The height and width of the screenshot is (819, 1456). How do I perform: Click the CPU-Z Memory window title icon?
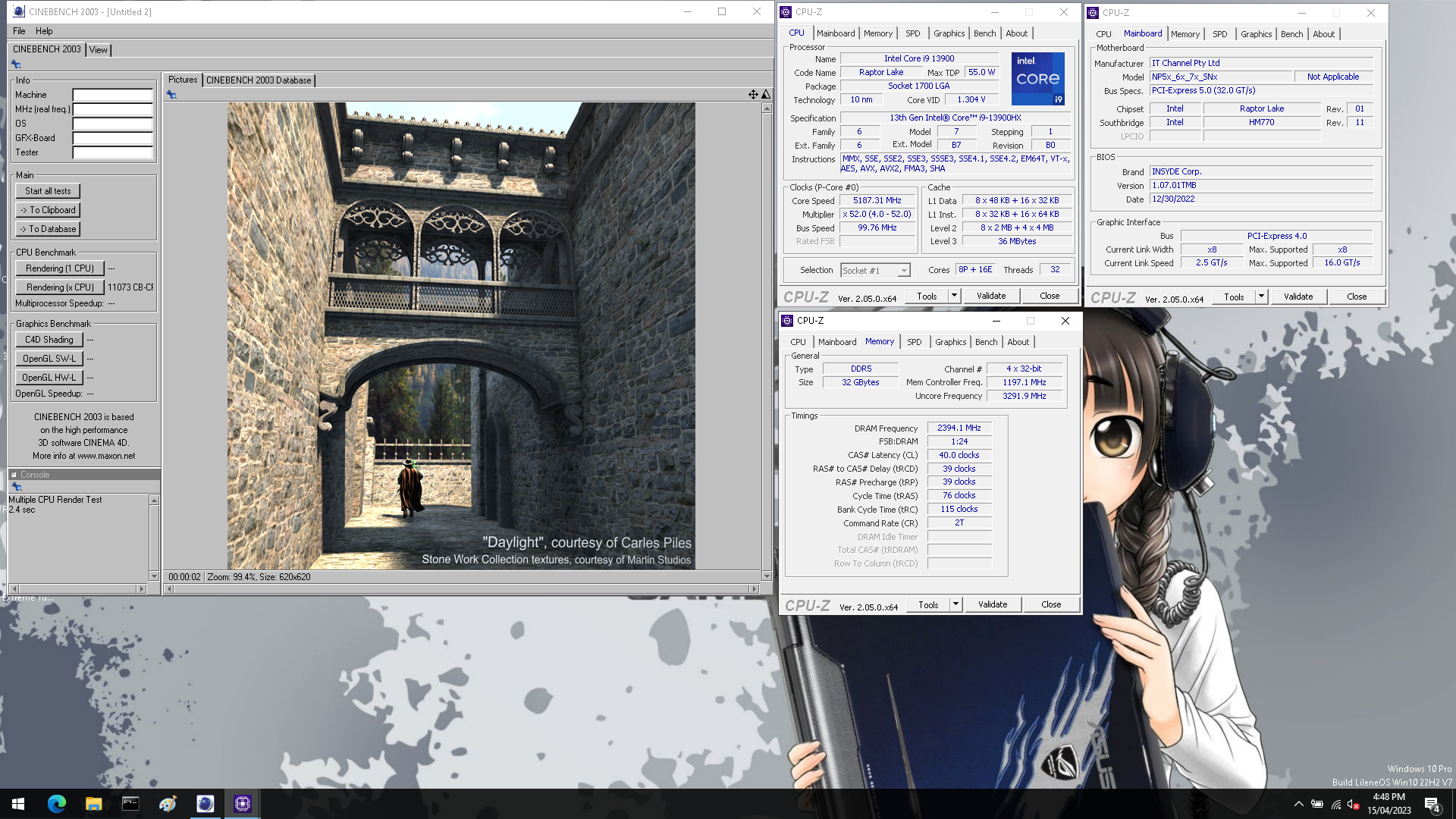click(789, 321)
